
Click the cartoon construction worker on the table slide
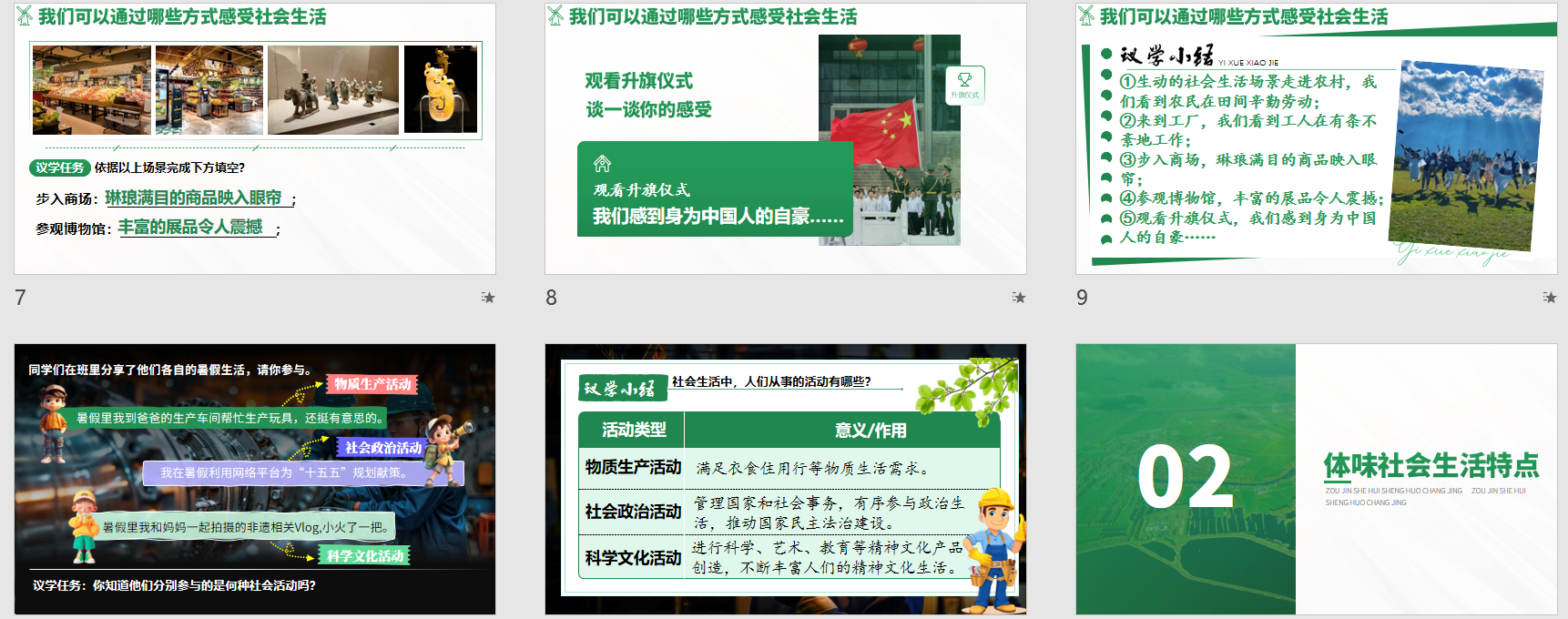click(994, 549)
